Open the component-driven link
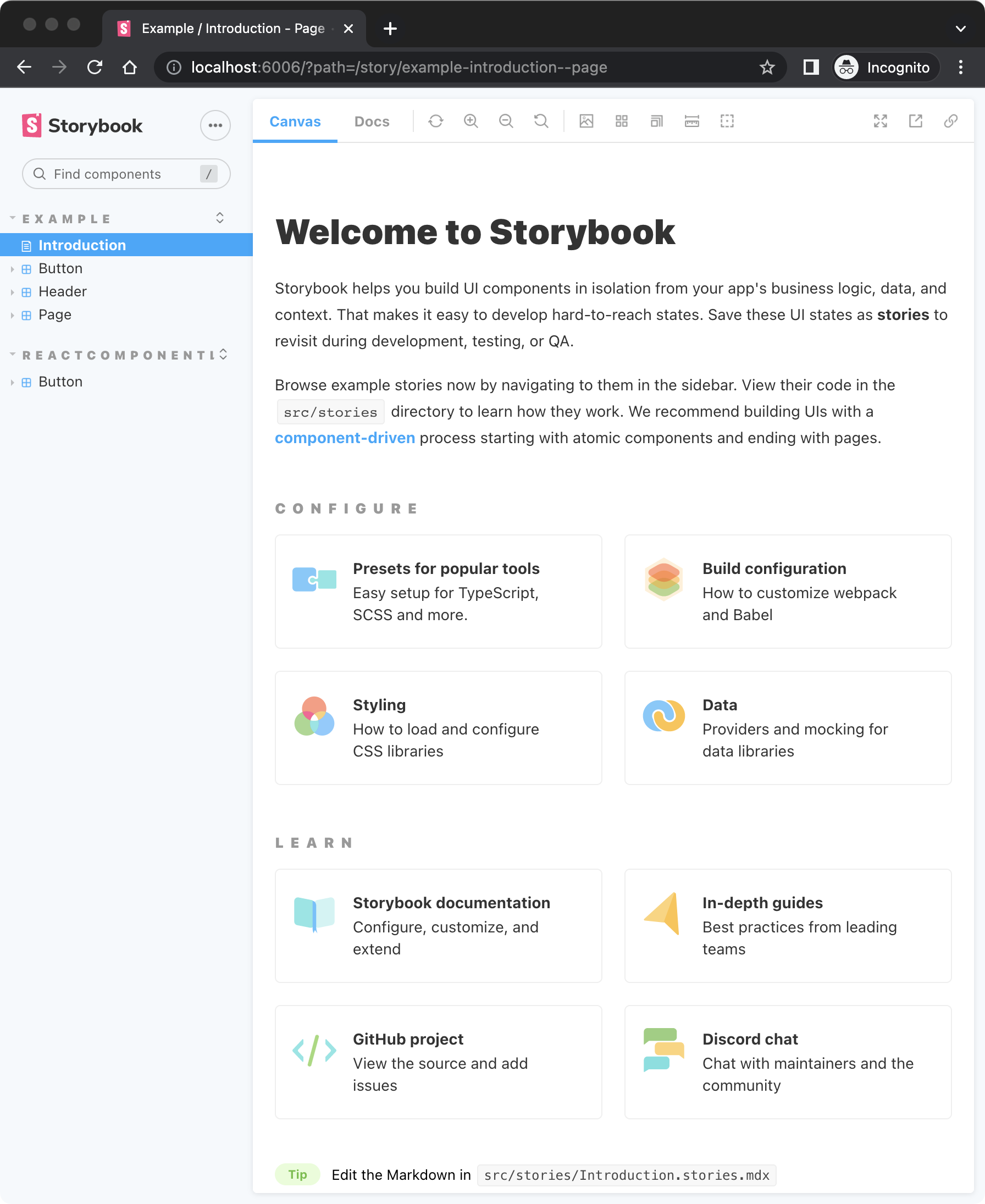The width and height of the screenshot is (985, 1204). point(345,438)
